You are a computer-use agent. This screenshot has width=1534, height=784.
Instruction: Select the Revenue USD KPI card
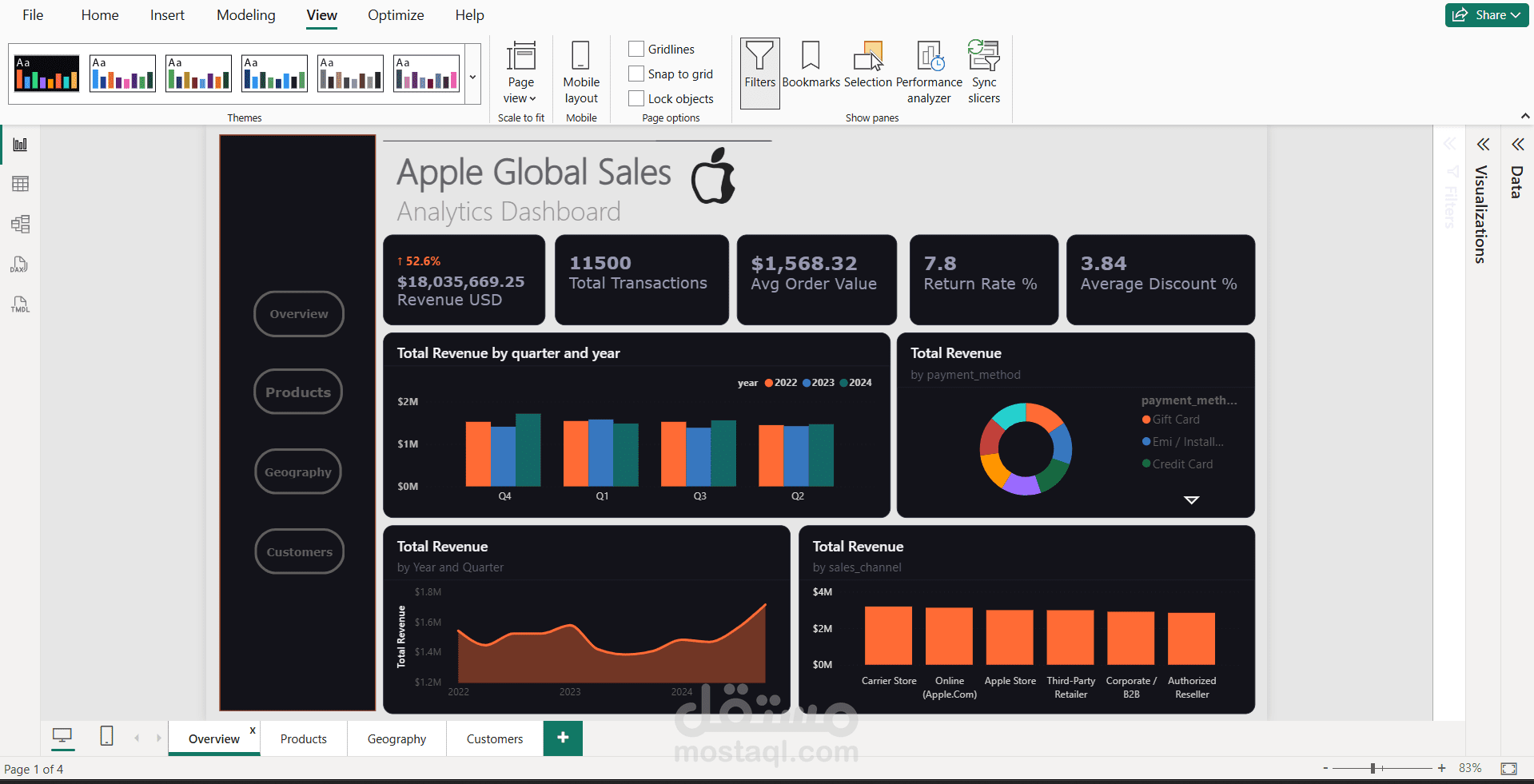click(464, 280)
